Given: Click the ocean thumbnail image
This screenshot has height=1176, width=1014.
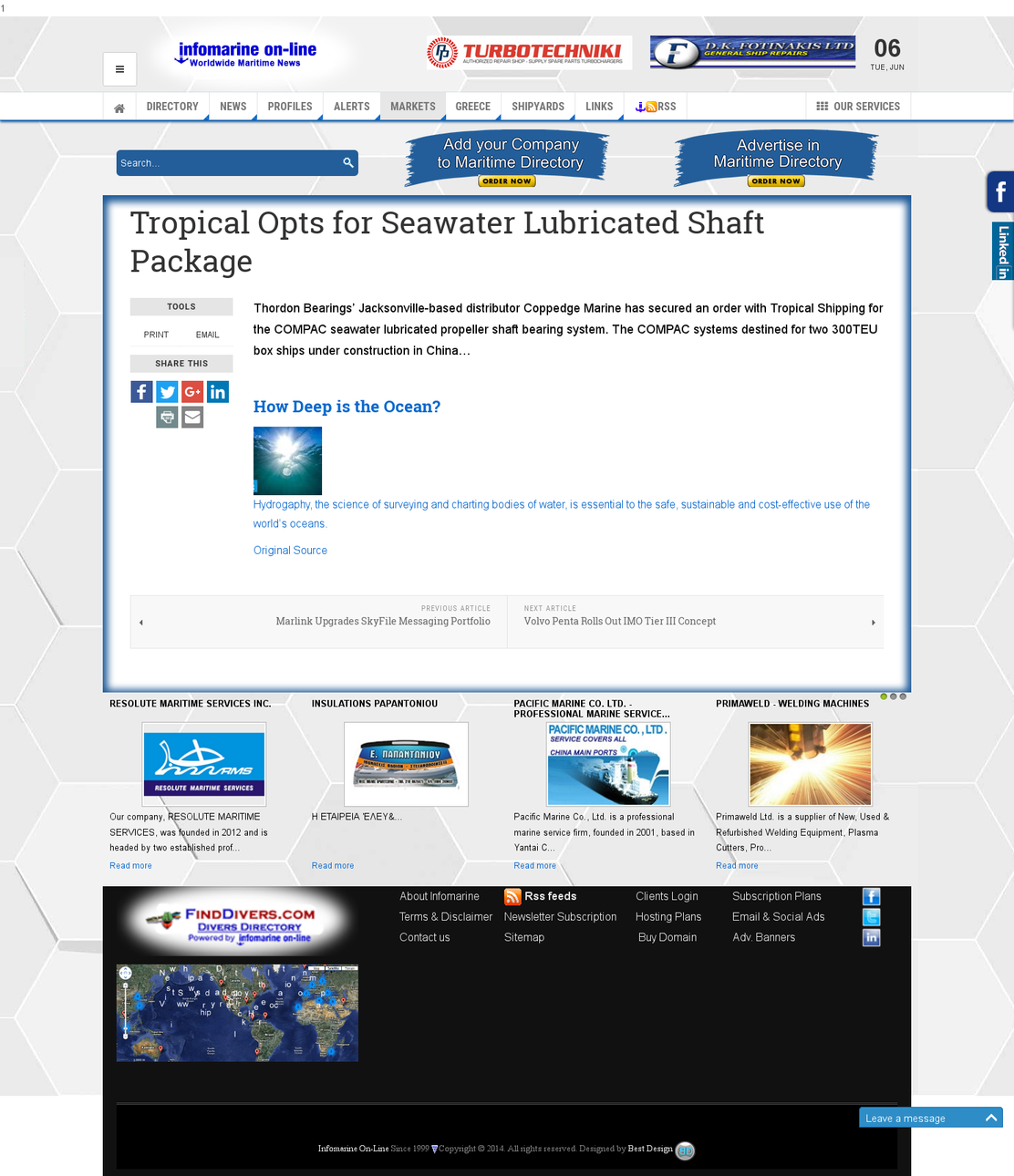Looking at the screenshot, I should [287, 460].
